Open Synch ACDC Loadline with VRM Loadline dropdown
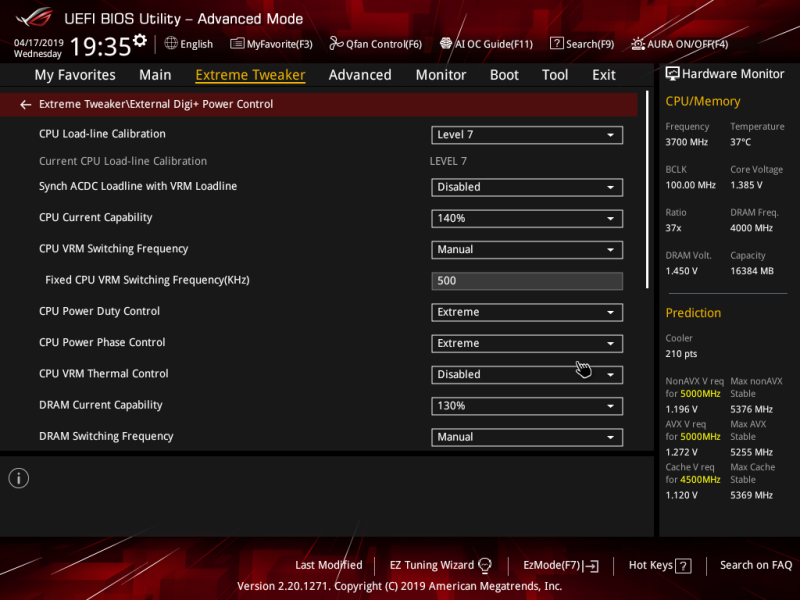Screen dimensions: 800x600 coord(526,187)
